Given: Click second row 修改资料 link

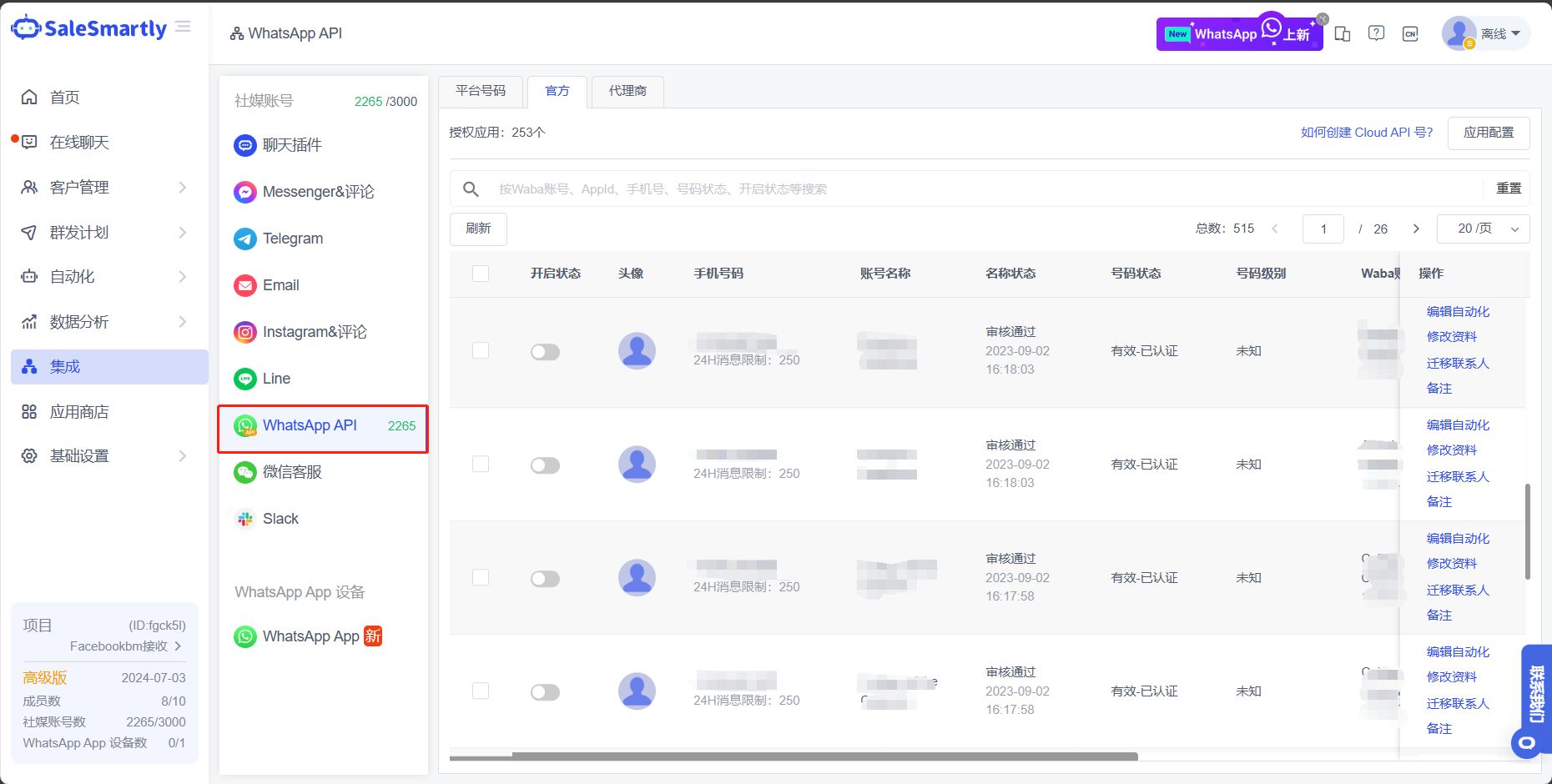Looking at the screenshot, I should [x=1452, y=450].
